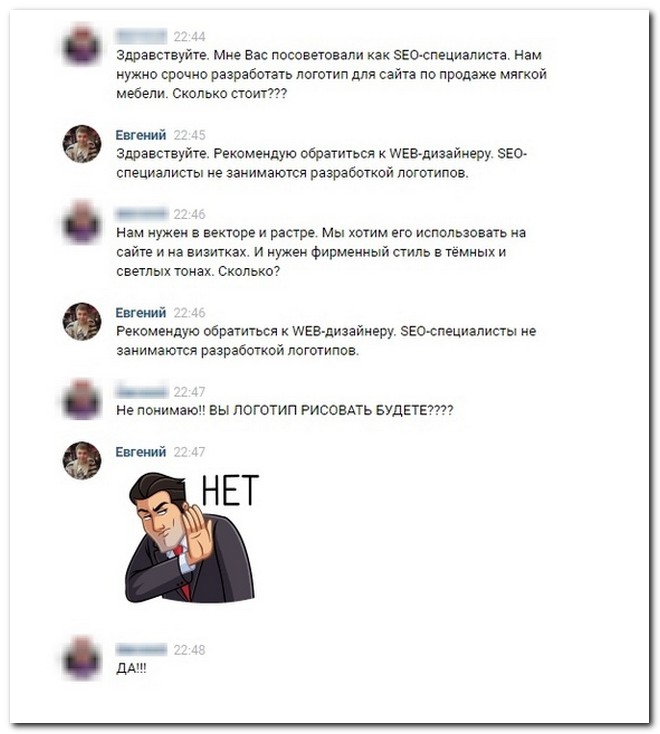Click the НЕТ businessman sticker
660x734 pixels.
click(x=192, y=537)
